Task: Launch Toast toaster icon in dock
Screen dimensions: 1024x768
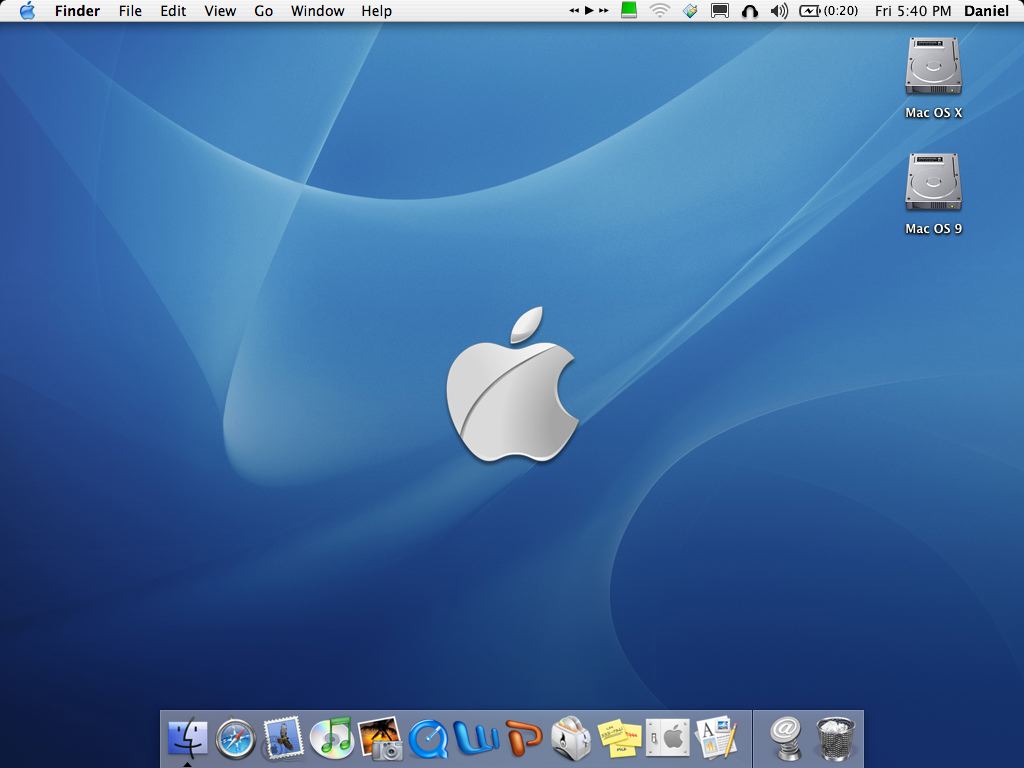Action: click(571, 739)
